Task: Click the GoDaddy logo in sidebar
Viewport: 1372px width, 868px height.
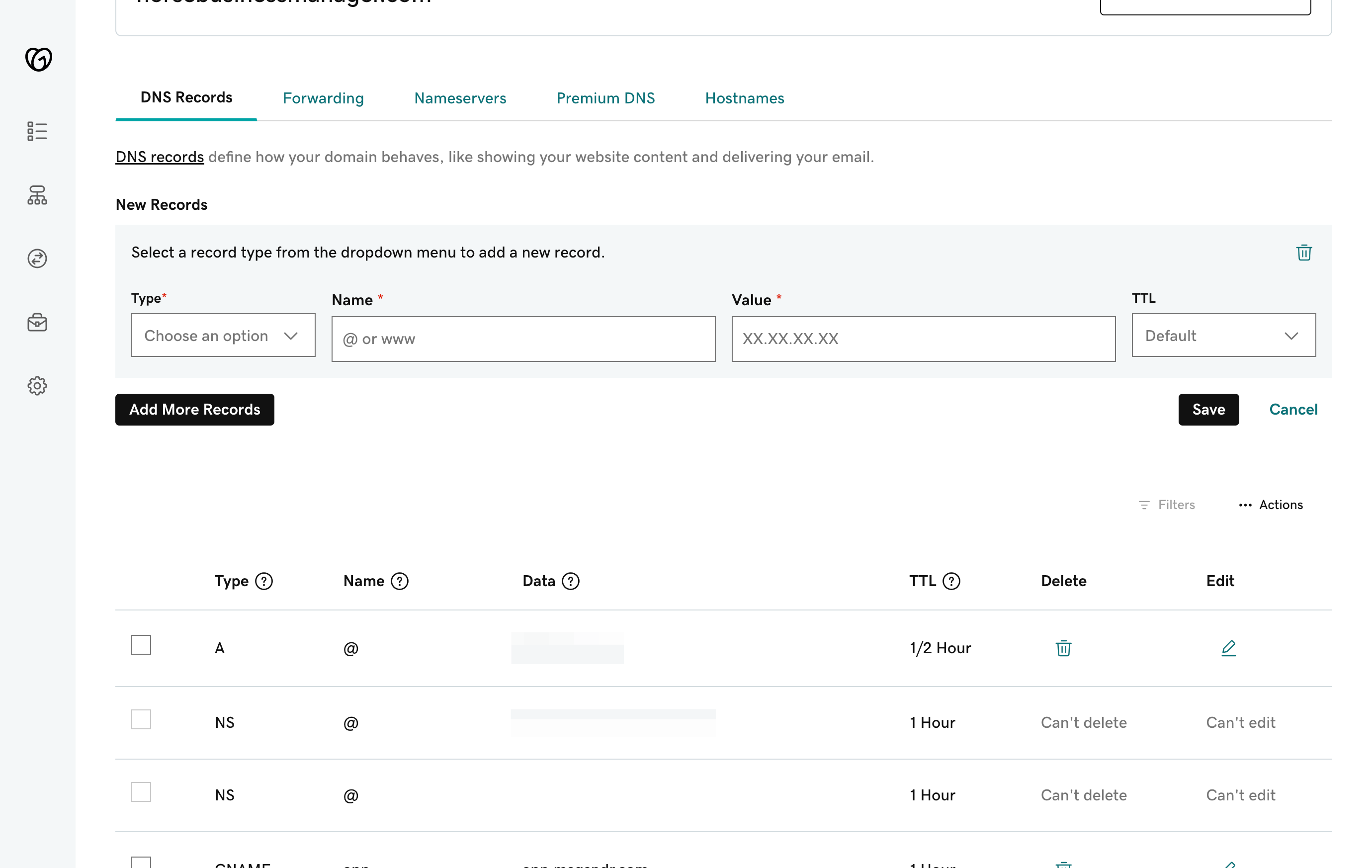Action: [x=38, y=59]
